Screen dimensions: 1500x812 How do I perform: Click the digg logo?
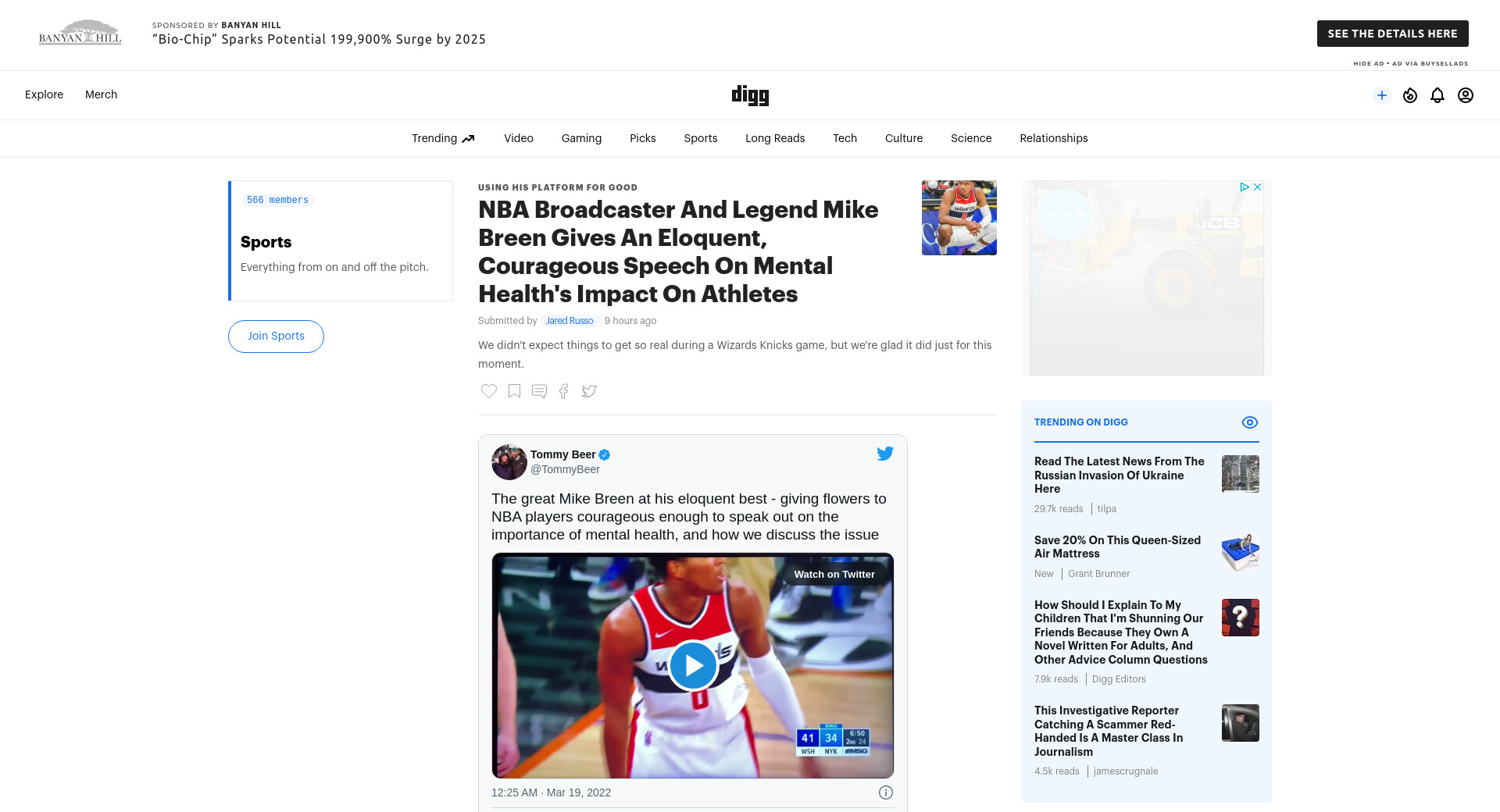pyautogui.click(x=750, y=95)
